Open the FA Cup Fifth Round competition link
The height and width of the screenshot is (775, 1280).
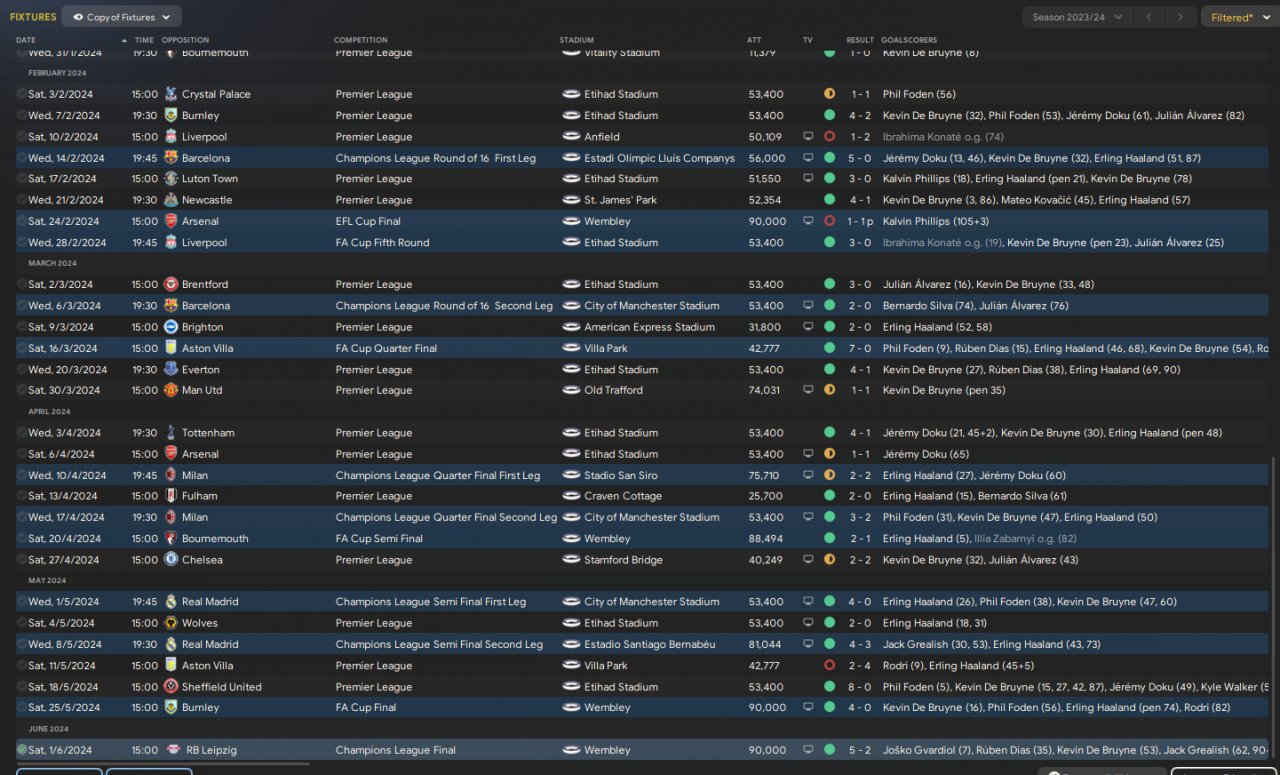[x=382, y=243]
